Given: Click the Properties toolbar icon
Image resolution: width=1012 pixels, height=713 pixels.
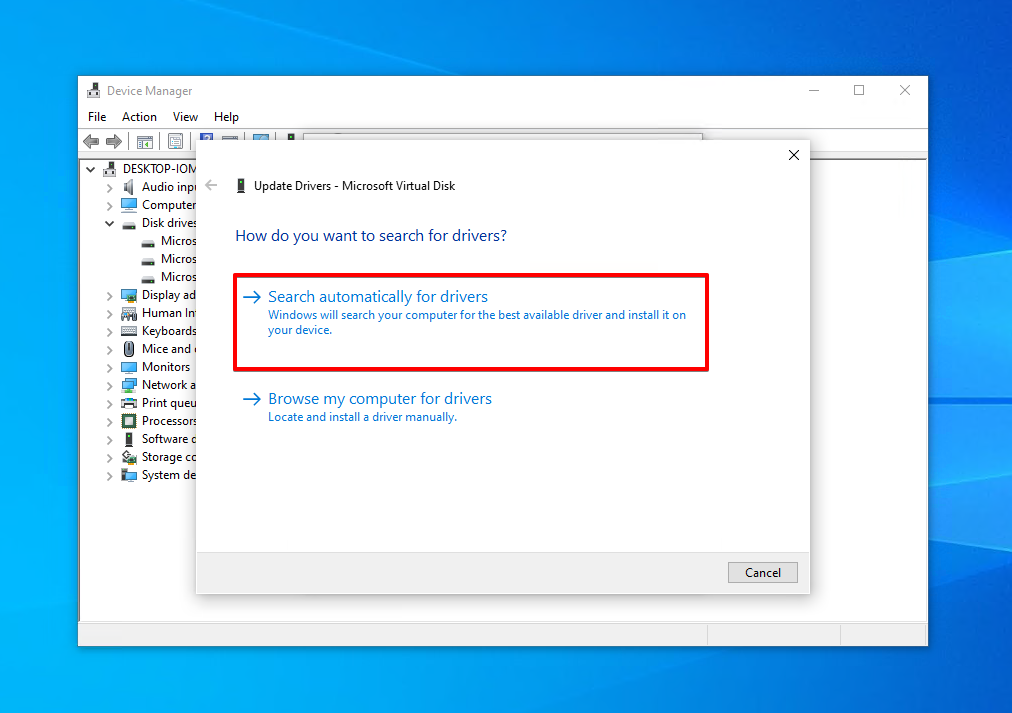Looking at the screenshot, I should click(x=176, y=142).
